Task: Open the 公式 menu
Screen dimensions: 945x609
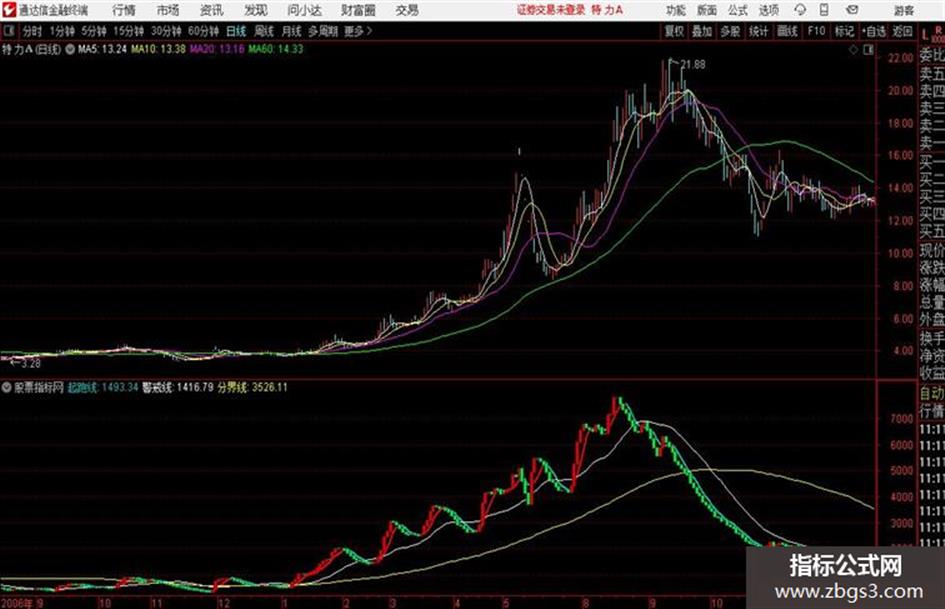Action: (x=738, y=10)
